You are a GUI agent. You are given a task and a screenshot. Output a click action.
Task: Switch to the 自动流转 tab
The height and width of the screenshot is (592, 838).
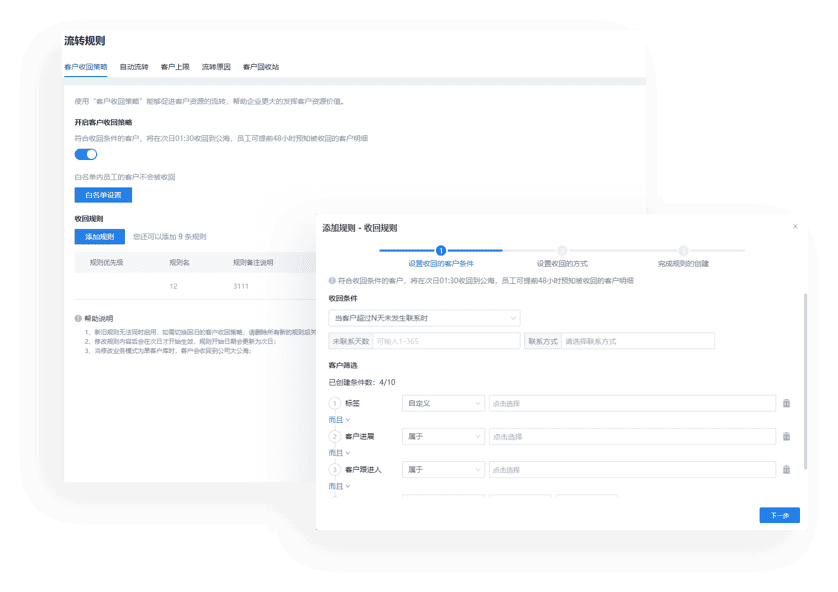click(134, 67)
